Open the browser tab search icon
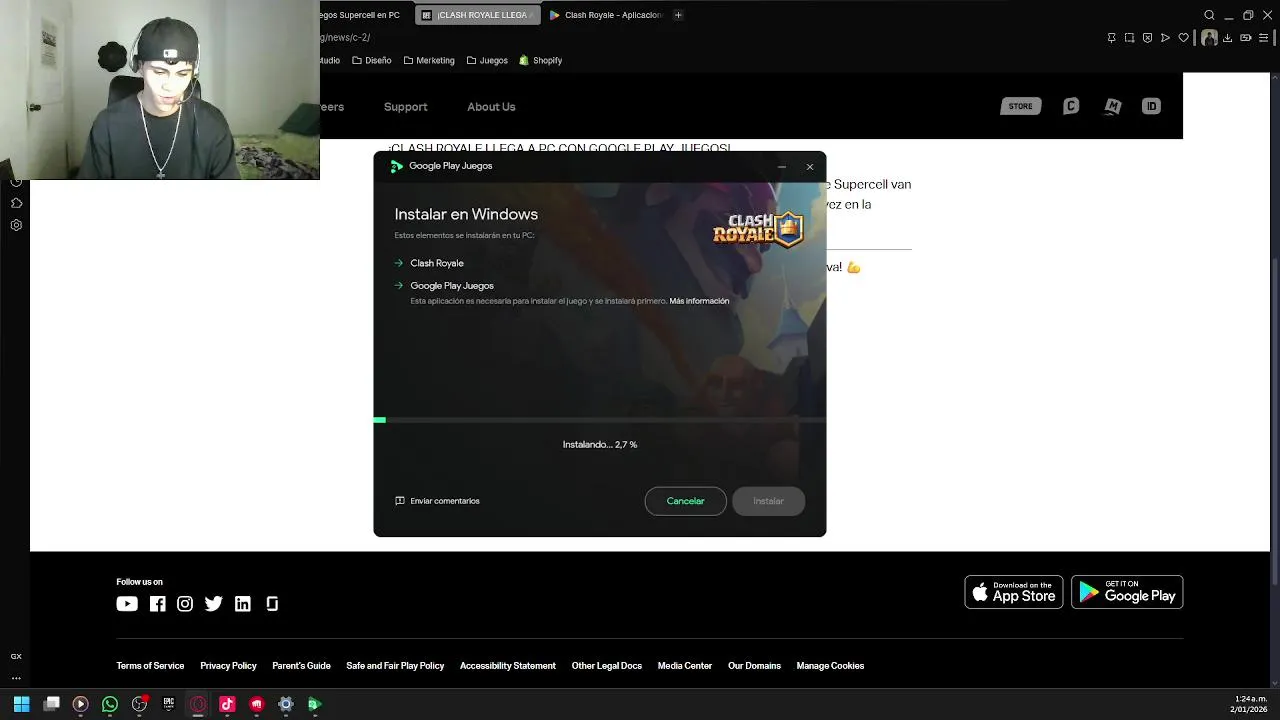1280x720 pixels. point(1209,15)
